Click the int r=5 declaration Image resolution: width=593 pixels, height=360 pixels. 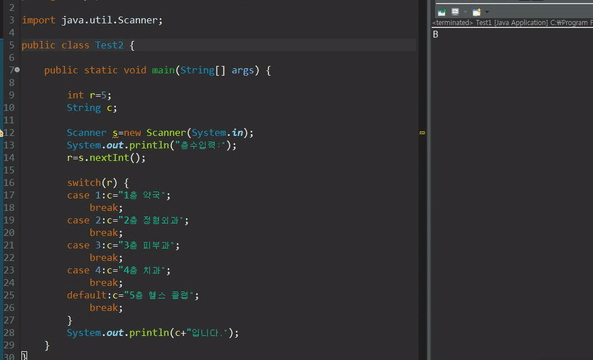pyautogui.click(x=89, y=95)
